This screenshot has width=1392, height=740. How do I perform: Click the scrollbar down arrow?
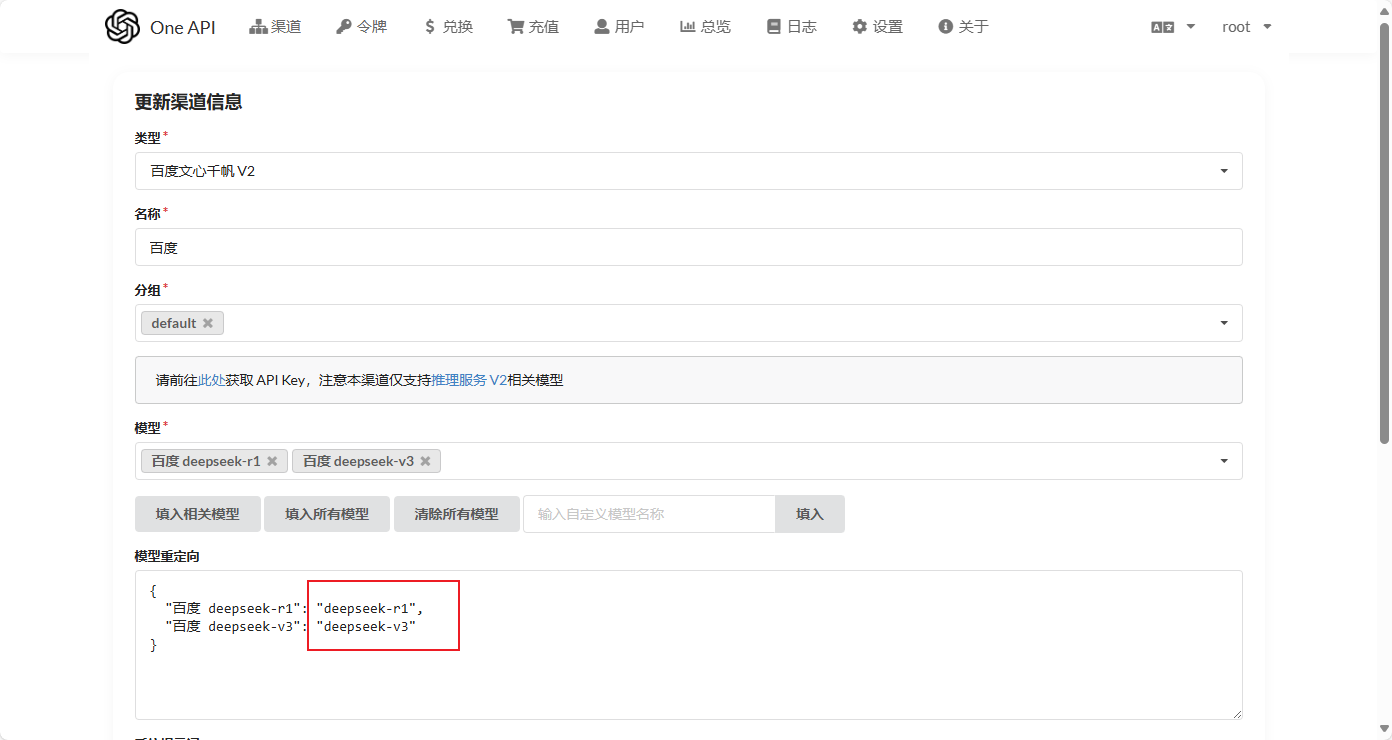pos(1385,731)
